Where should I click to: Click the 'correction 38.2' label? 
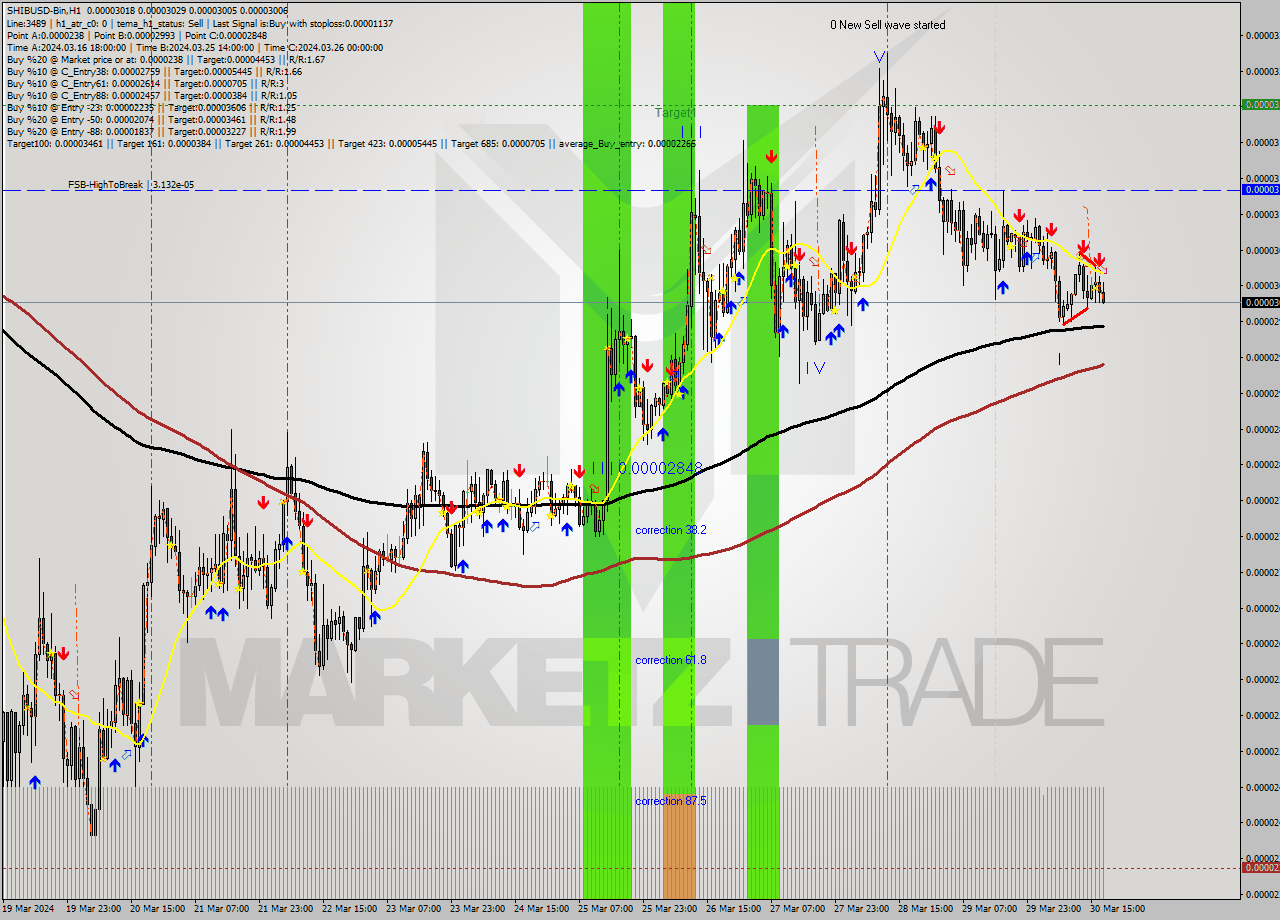671,530
